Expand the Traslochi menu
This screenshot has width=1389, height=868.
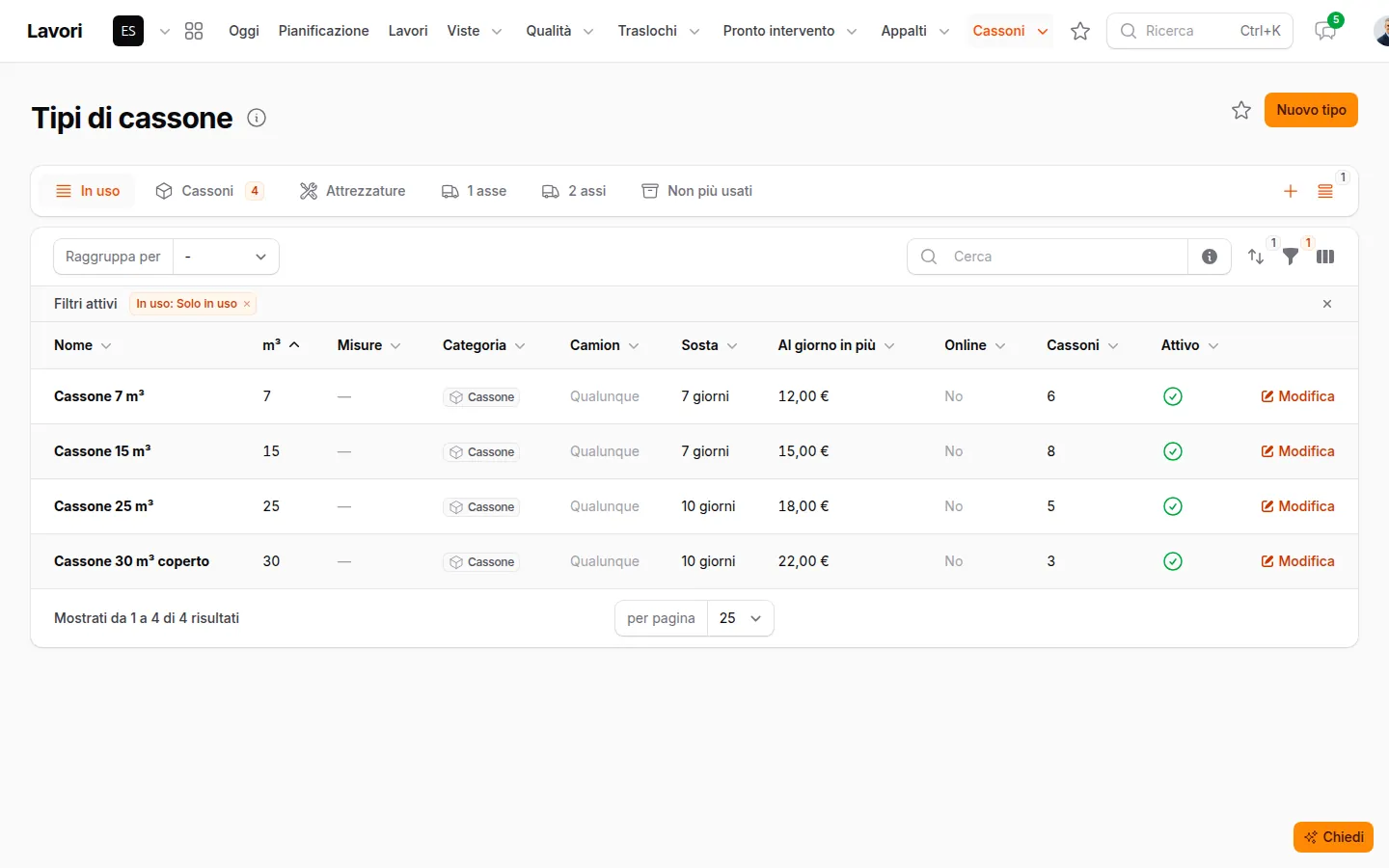659,31
